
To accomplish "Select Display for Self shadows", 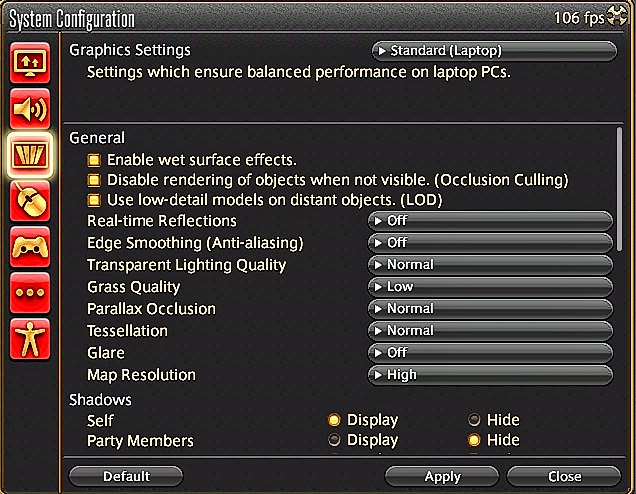I will pos(335,420).
